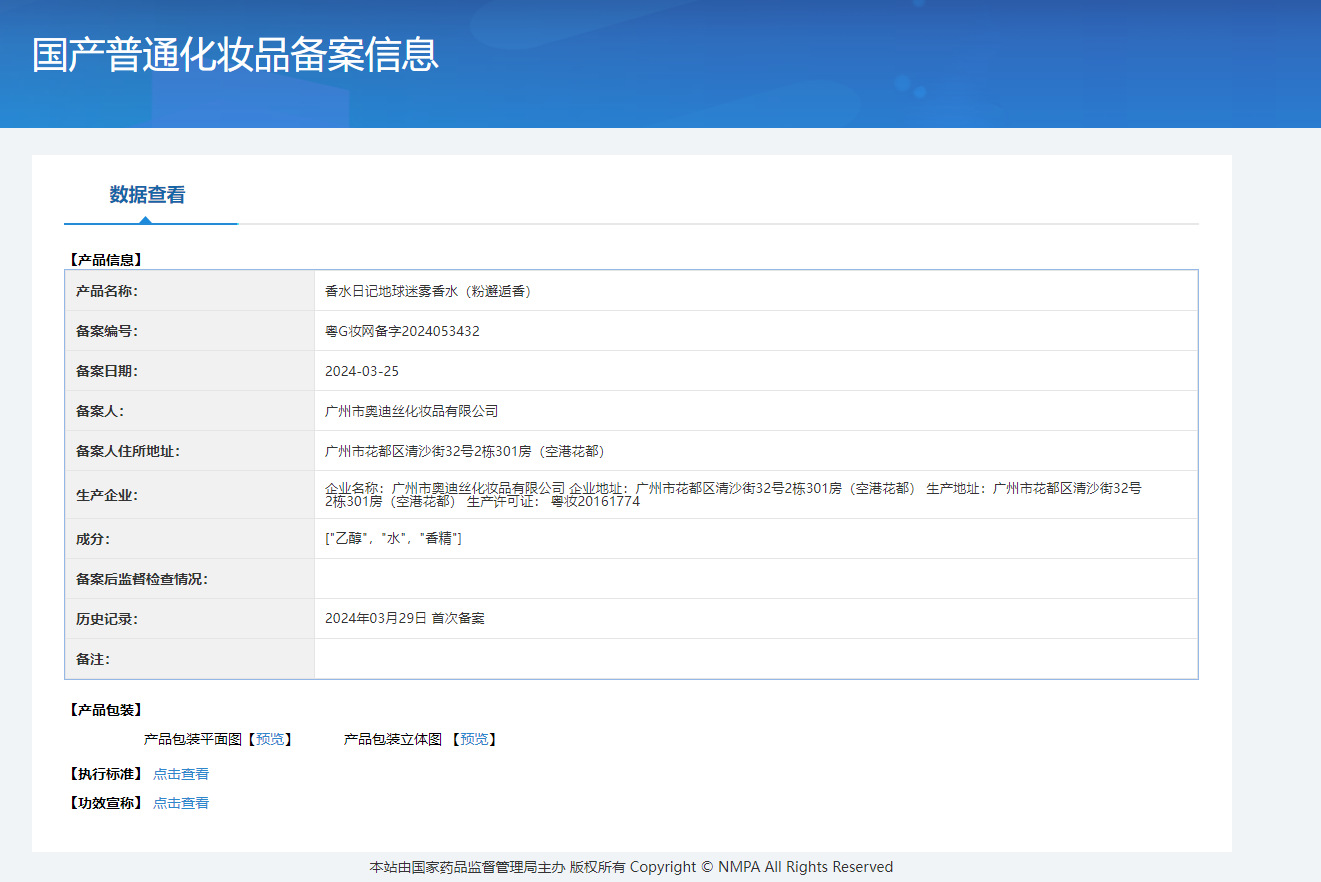Click the 【产品信息】 section heading
1321x882 pixels.
105,259
